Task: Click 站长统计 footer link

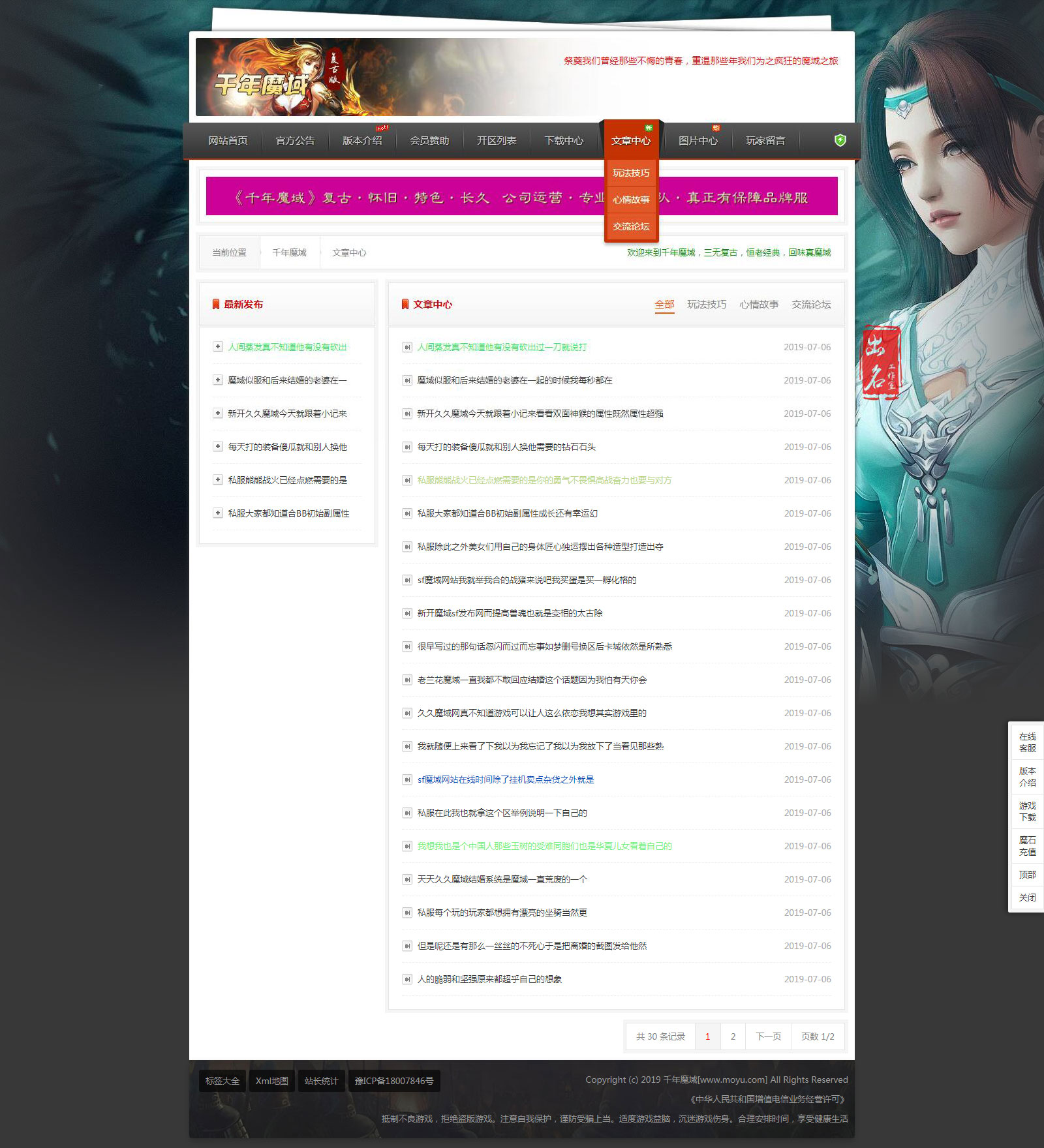Action: (321, 1081)
